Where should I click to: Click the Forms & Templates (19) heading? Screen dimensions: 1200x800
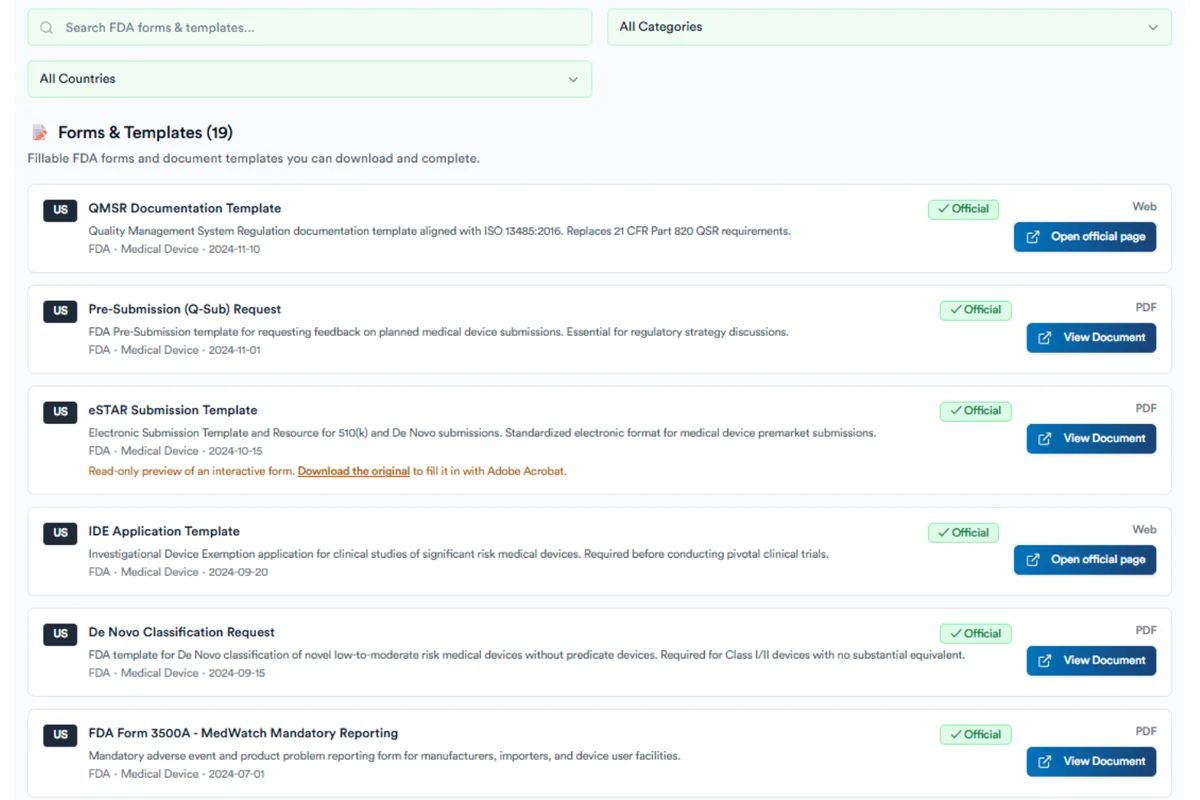[x=145, y=133]
